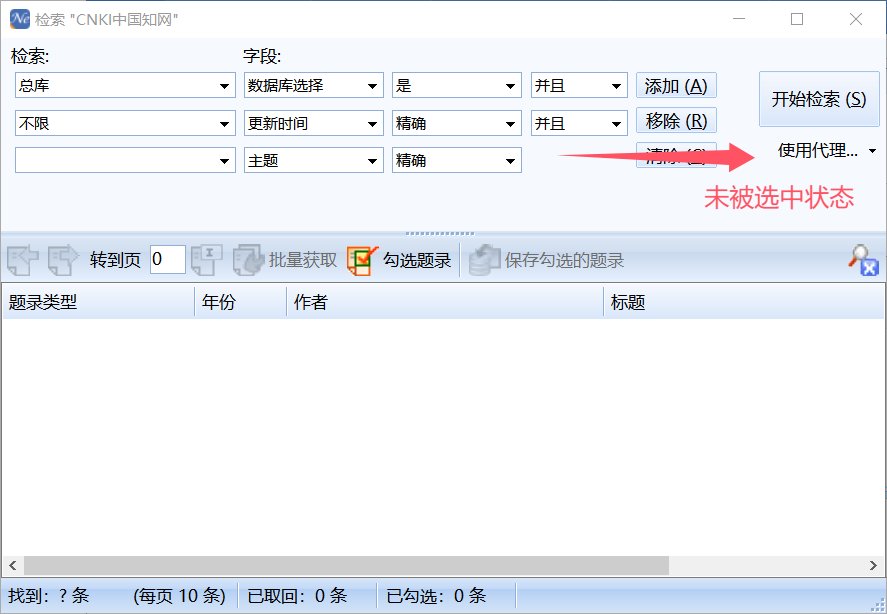Click the (每页 10 条) status text
The width and height of the screenshot is (887, 614).
pos(179,595)
